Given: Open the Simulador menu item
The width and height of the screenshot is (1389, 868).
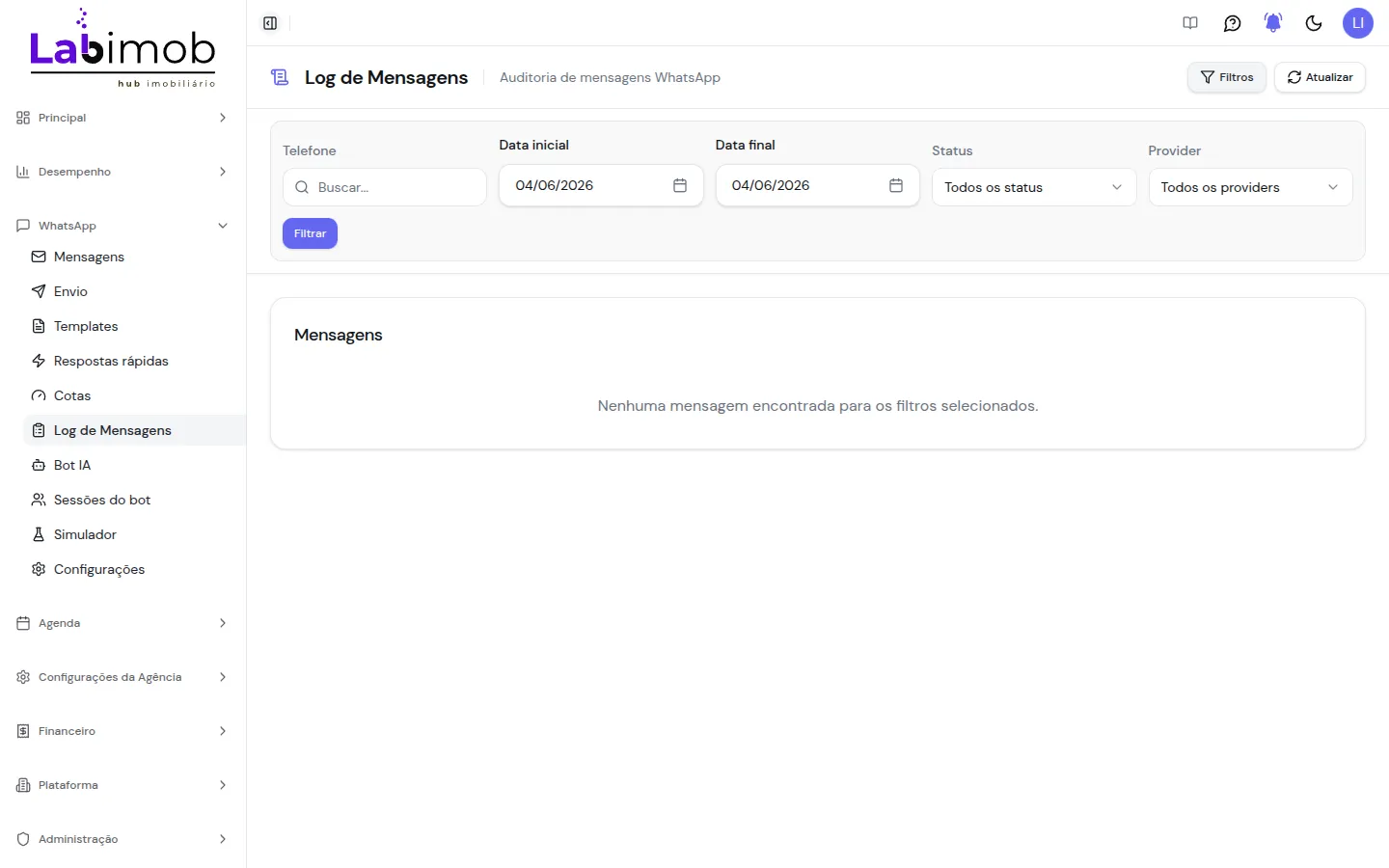Looking at the screenshot, I should click(134, 534).
